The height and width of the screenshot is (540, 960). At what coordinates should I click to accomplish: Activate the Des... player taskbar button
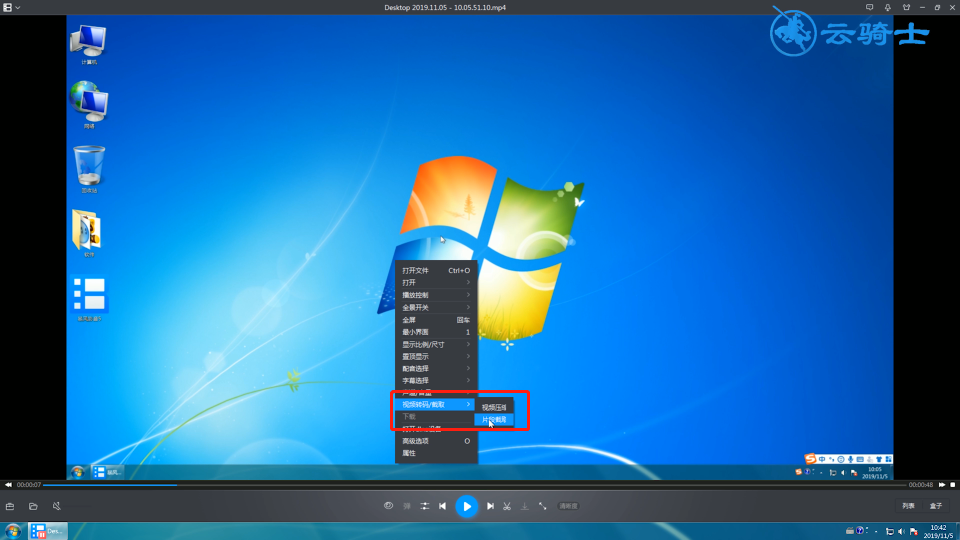[x=48, y=531]
